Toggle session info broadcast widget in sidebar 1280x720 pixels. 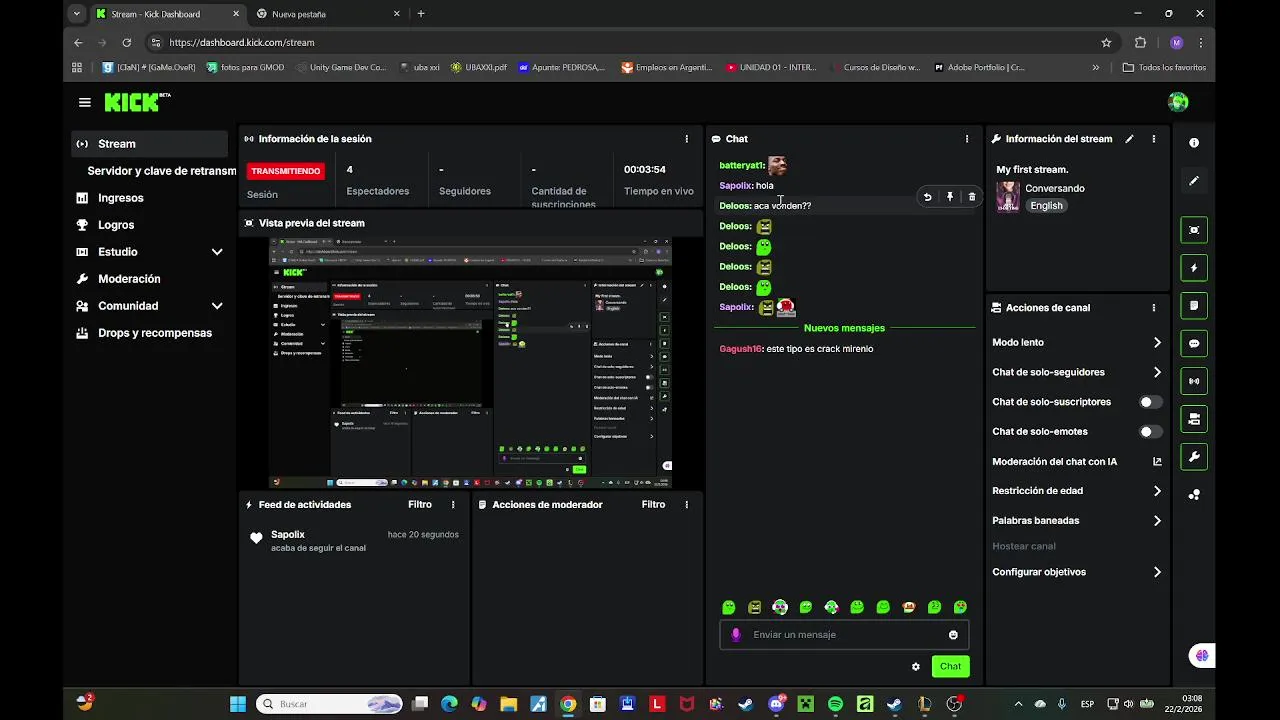[x=1194, y=381]
